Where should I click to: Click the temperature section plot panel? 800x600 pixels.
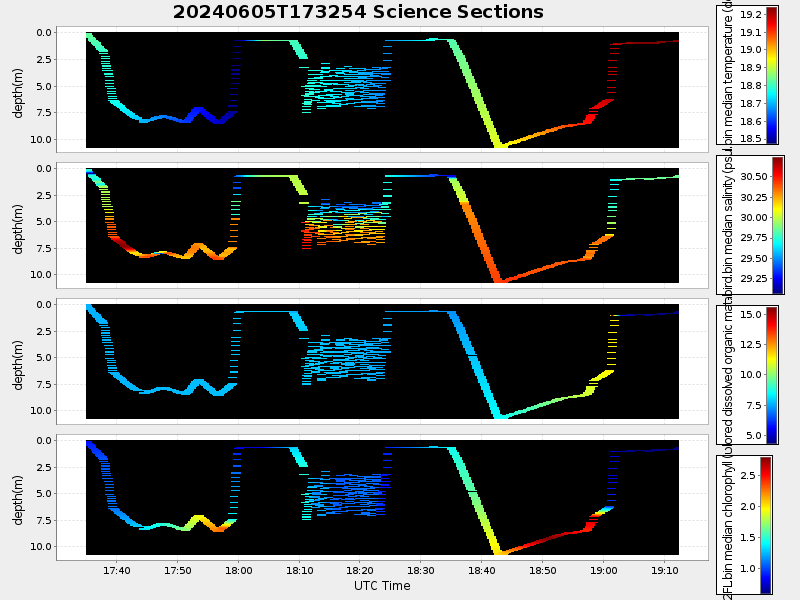click(382, 90)
